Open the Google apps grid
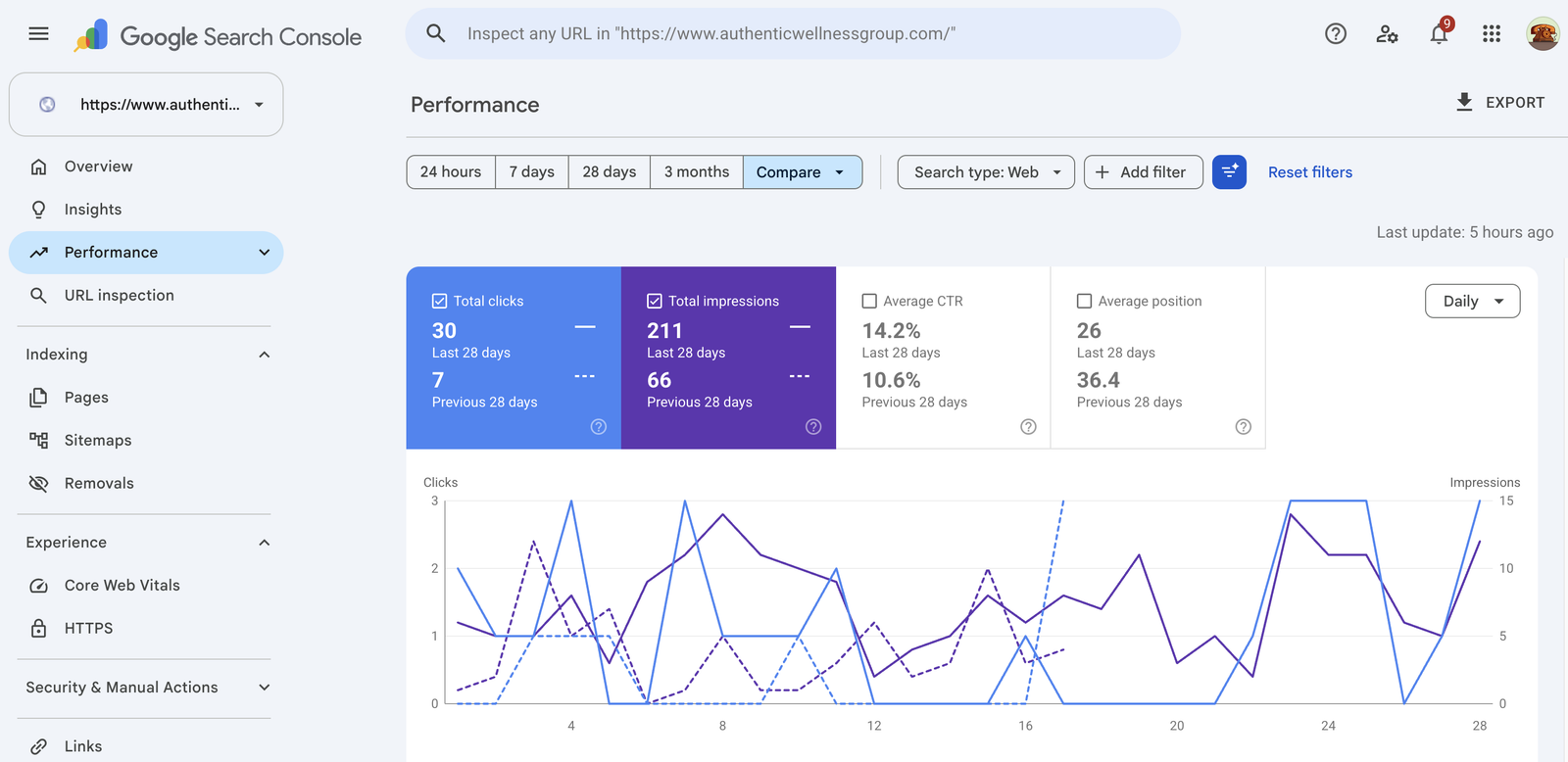 click(1492, 34)
